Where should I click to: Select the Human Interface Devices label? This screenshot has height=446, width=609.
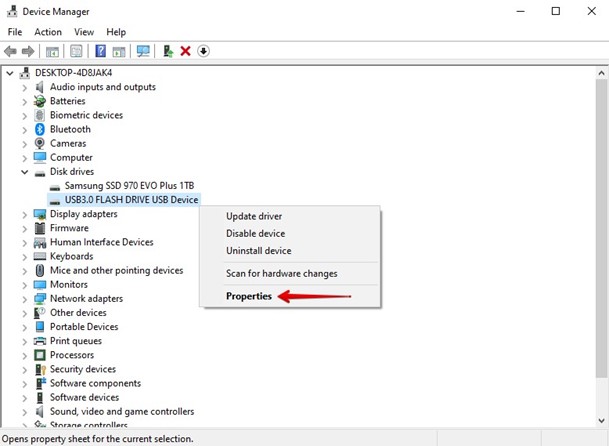[x=101, y=242]
